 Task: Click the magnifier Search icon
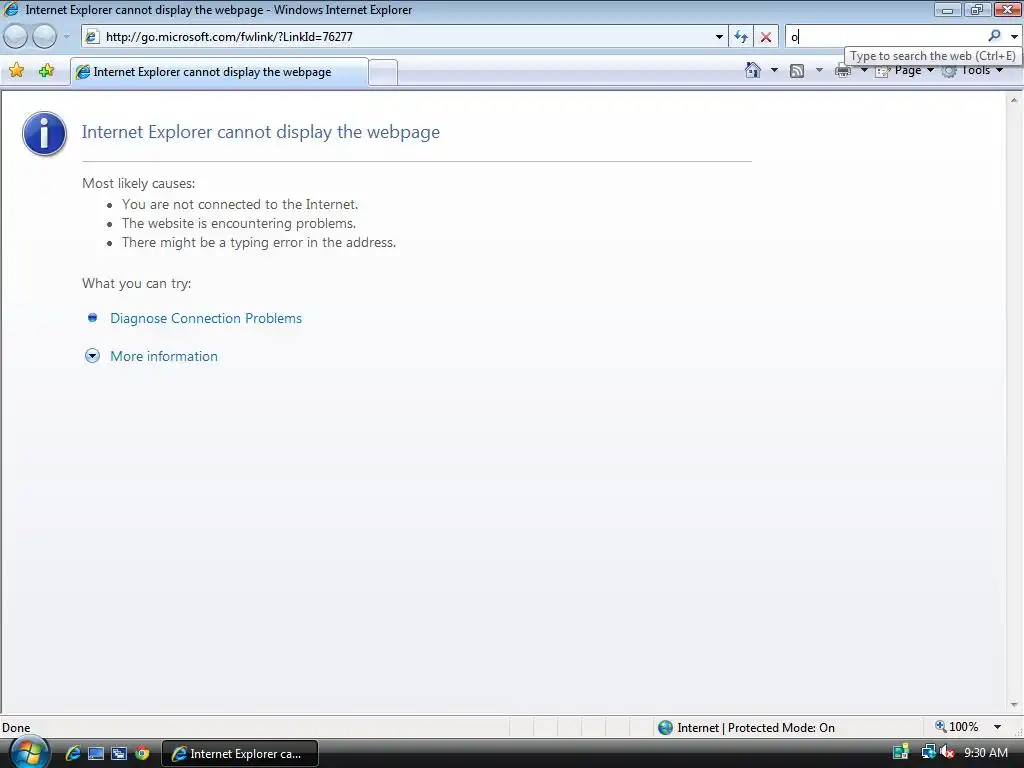tap(995, 36)
